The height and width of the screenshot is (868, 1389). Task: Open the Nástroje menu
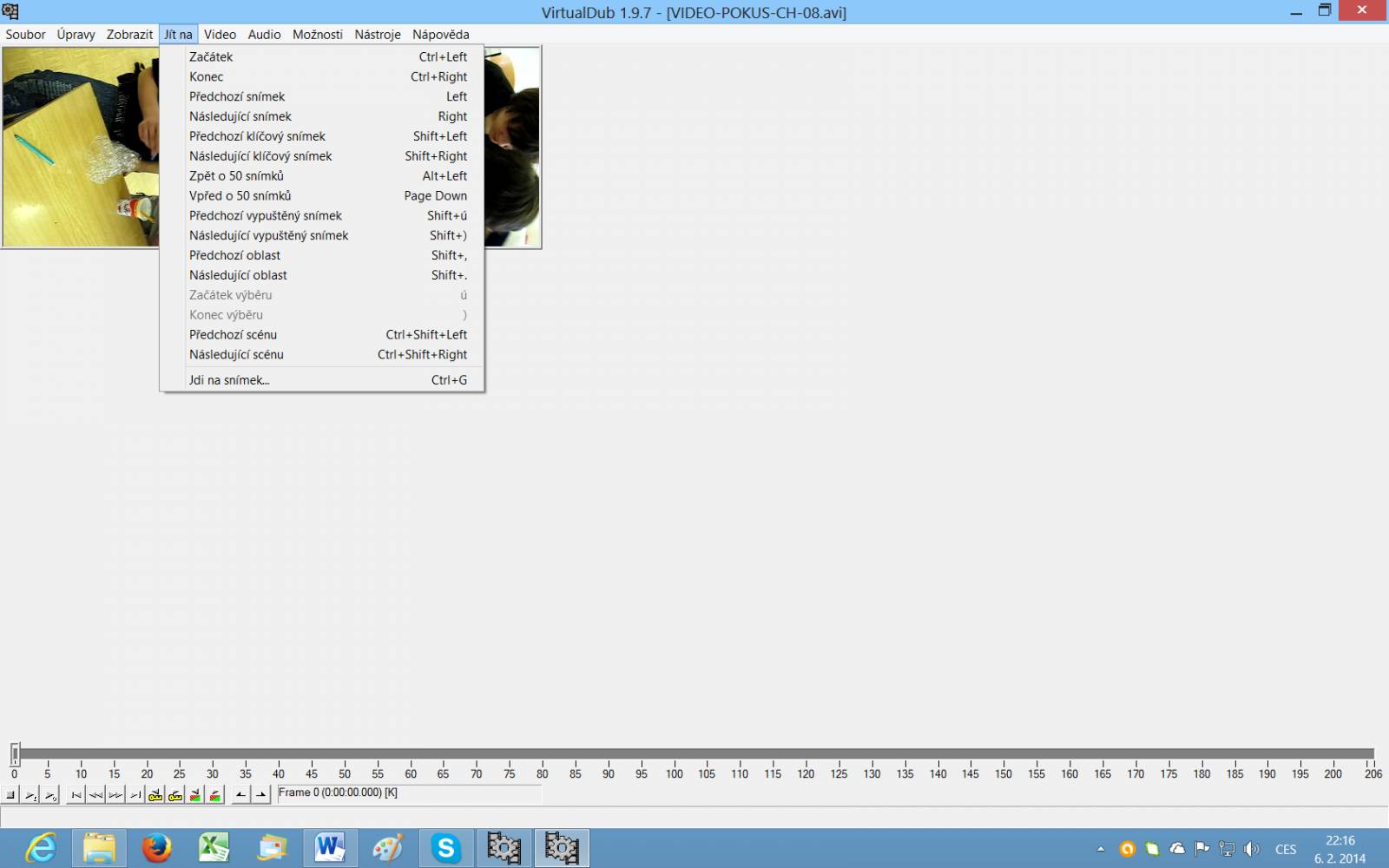(378, 35)
